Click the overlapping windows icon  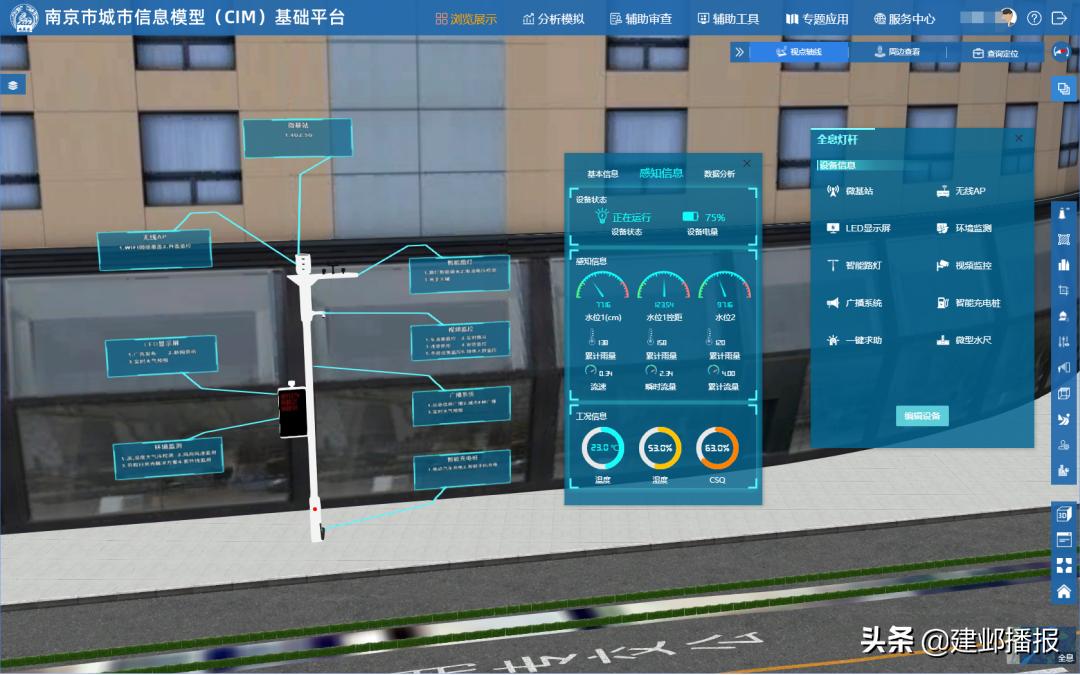1064,89
